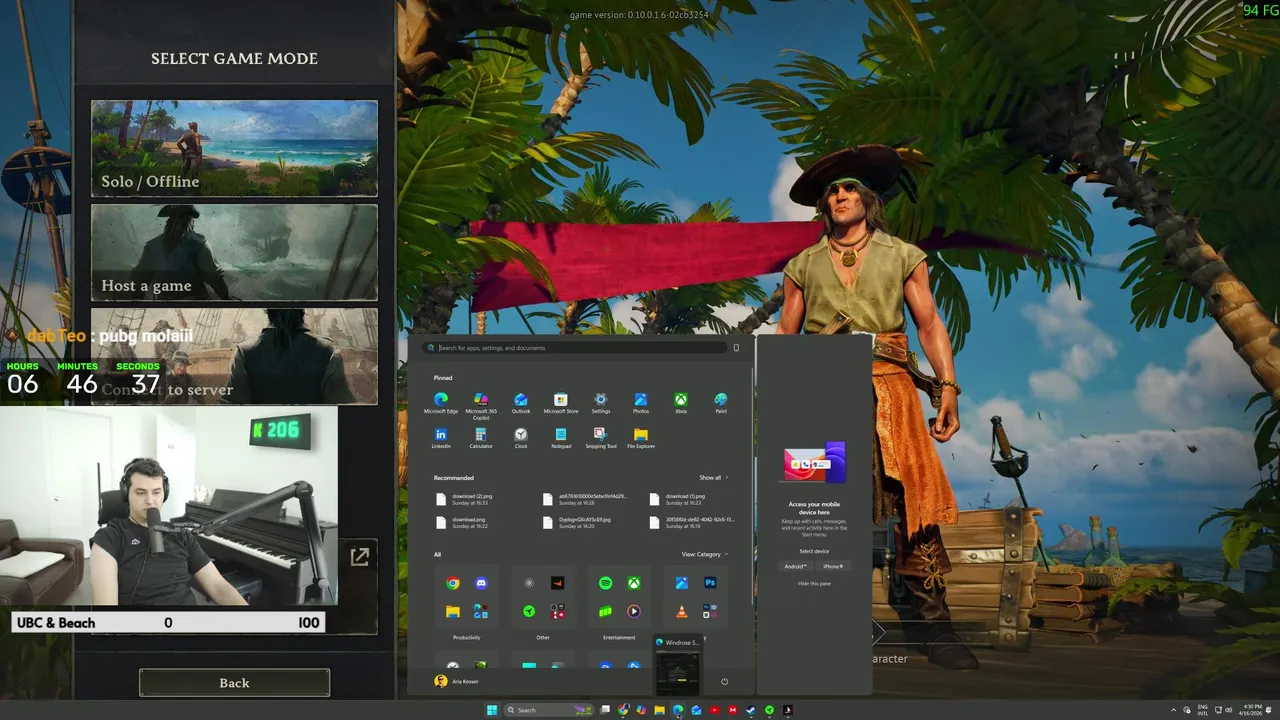Open recommended file DypbgnGXcAYScE9.jpg

(x=576, y=522)
